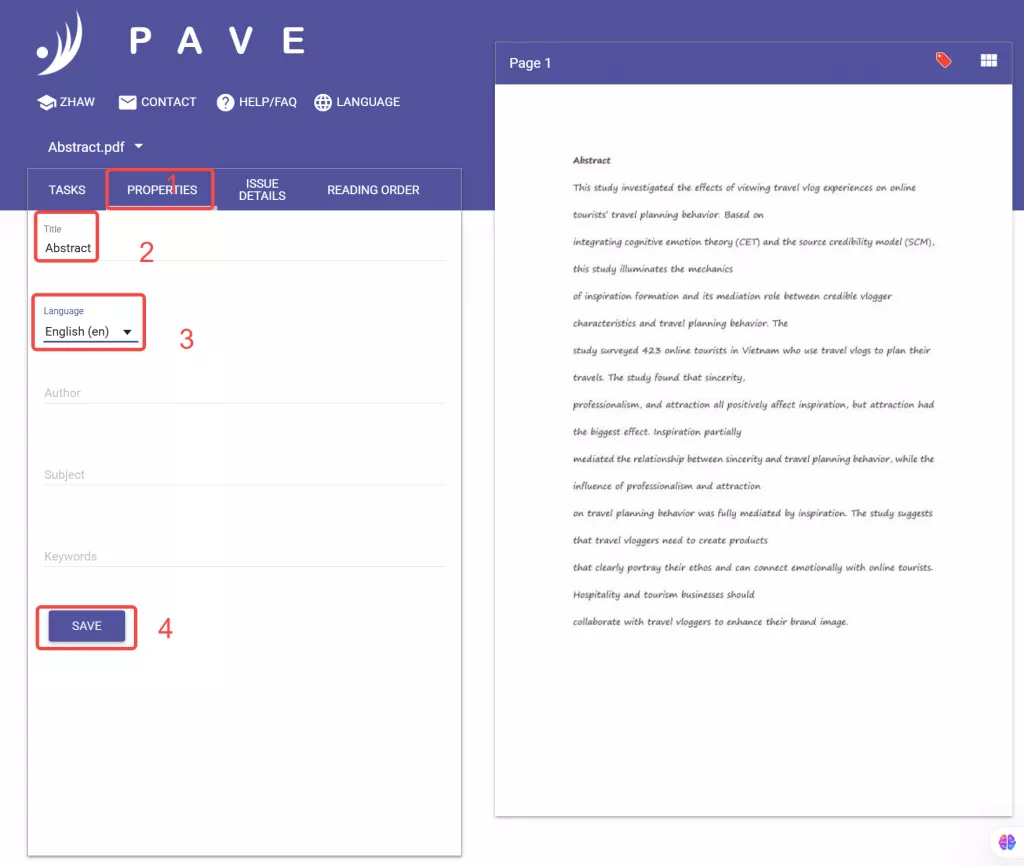This screenshot has height=866, width=1024.
Task: Click the brain assistant icon at bottom right
Action: pos(1007,842)
